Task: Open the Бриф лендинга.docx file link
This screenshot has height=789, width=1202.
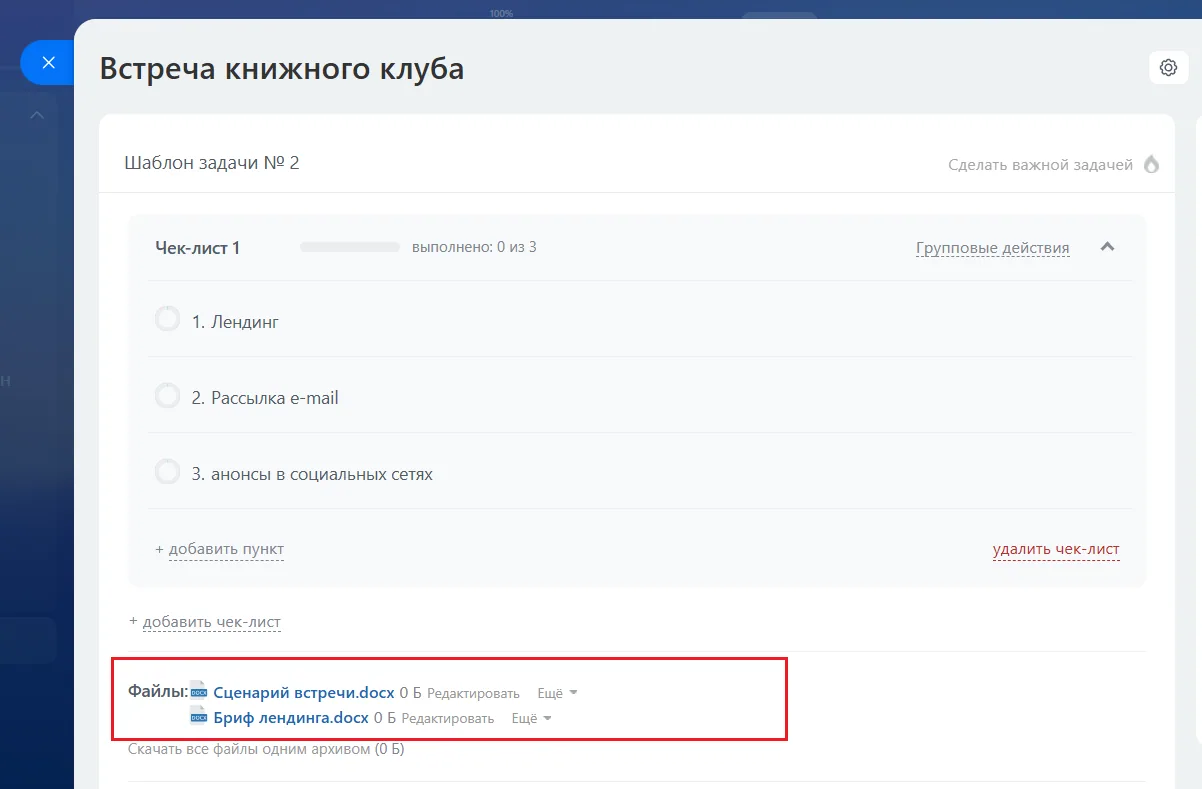Action: click(292, 717)
